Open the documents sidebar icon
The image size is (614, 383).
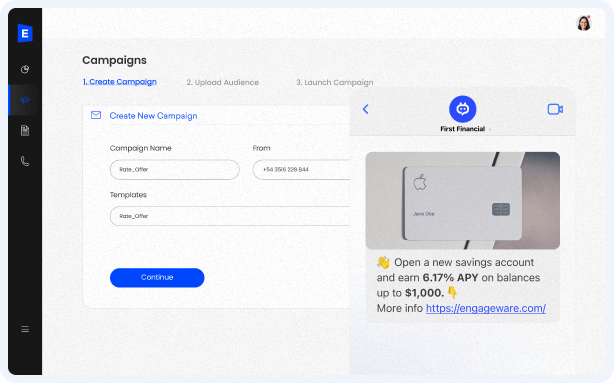(x=25, y=130)
